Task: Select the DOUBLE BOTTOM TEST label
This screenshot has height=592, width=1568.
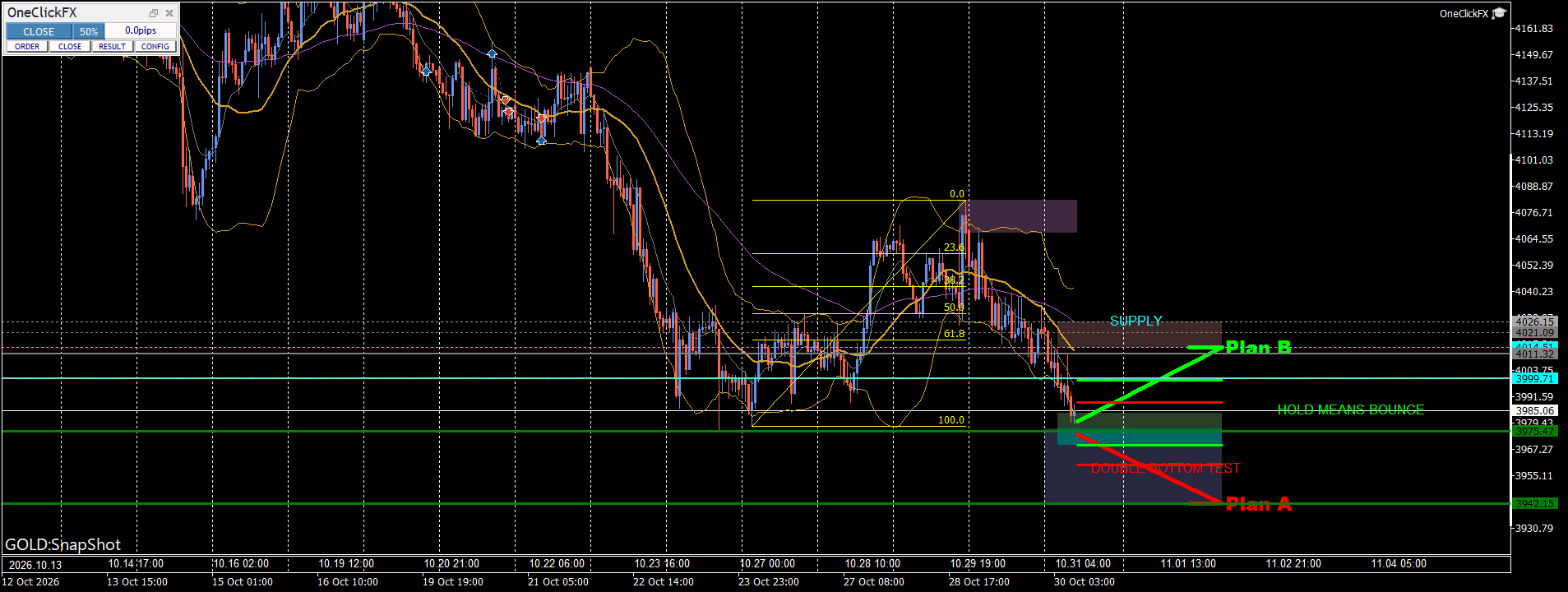Action: click(1165, 469)
